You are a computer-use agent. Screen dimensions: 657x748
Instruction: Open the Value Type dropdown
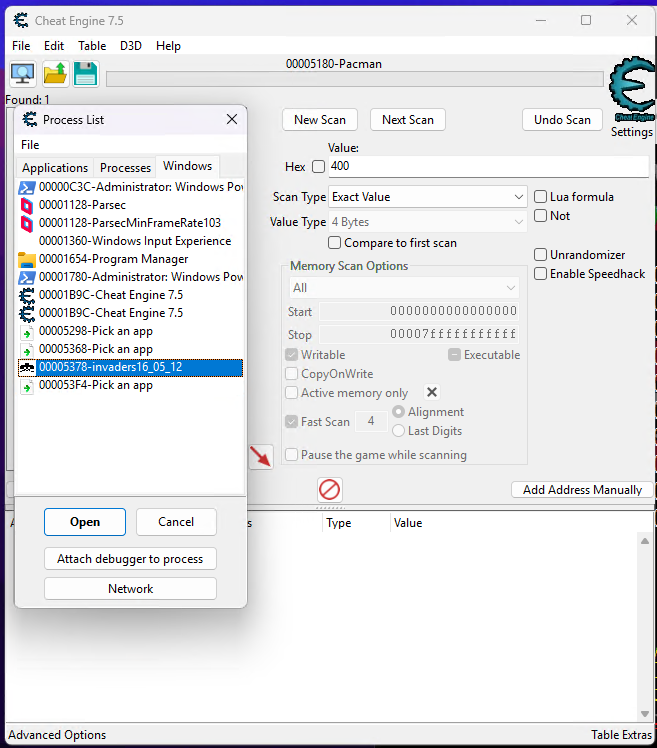click(428, 222)
